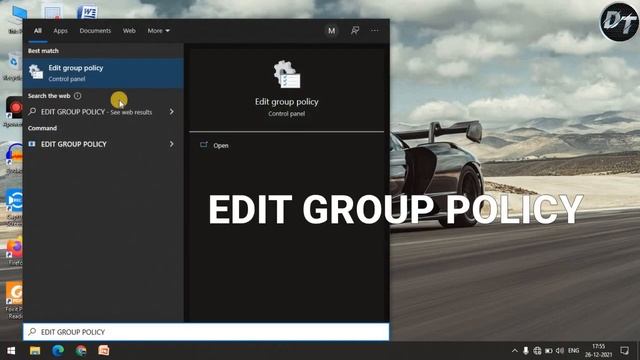Open the notification action center icon
Viewport: 640px width, 360px height.
point(624,351)
